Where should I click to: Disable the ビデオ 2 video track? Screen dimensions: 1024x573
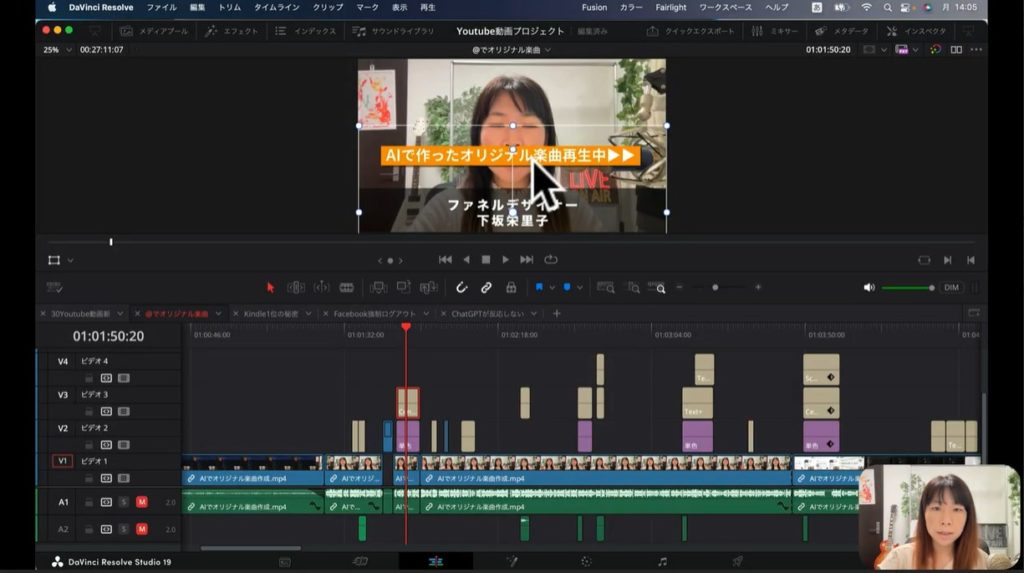124,445
